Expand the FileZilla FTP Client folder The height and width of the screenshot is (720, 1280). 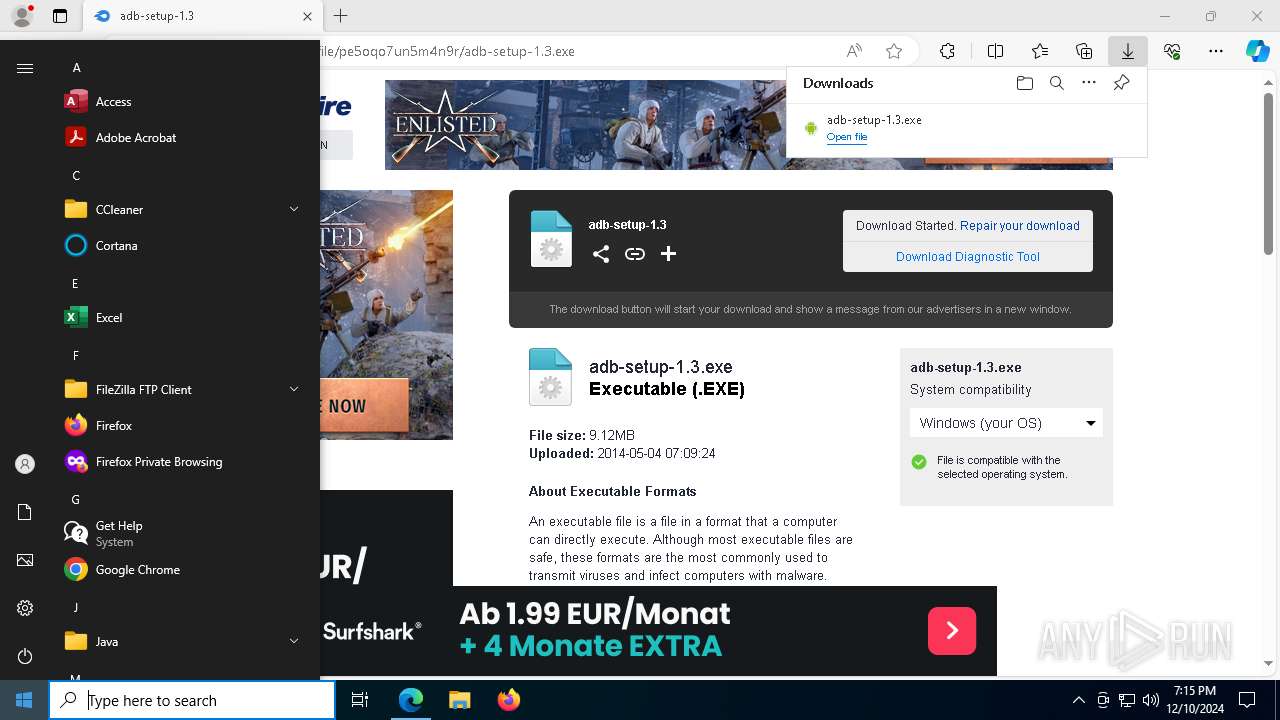180,389
